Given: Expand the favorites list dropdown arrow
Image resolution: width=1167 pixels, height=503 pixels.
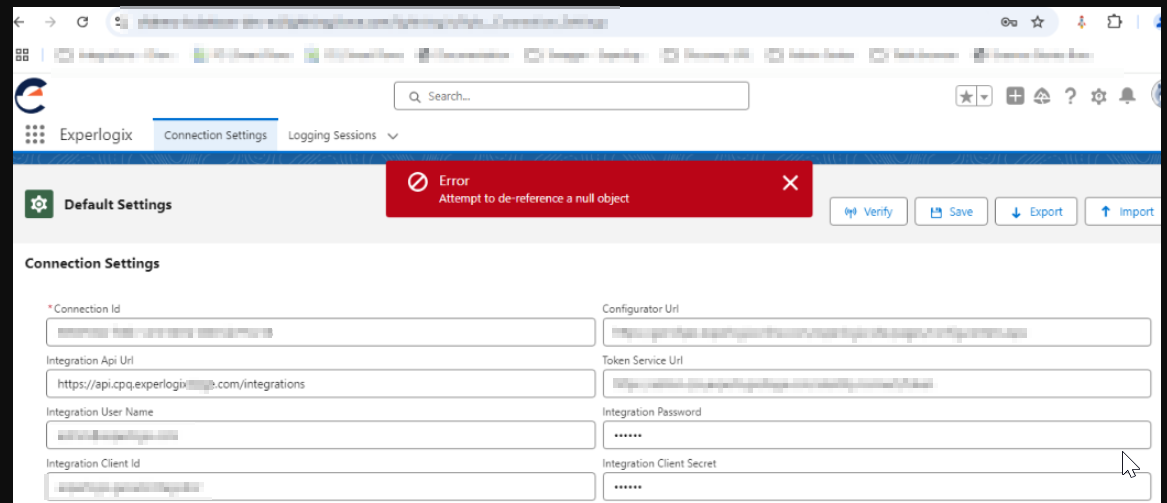Looking at the screenshot, I should [x=984, y=96].
